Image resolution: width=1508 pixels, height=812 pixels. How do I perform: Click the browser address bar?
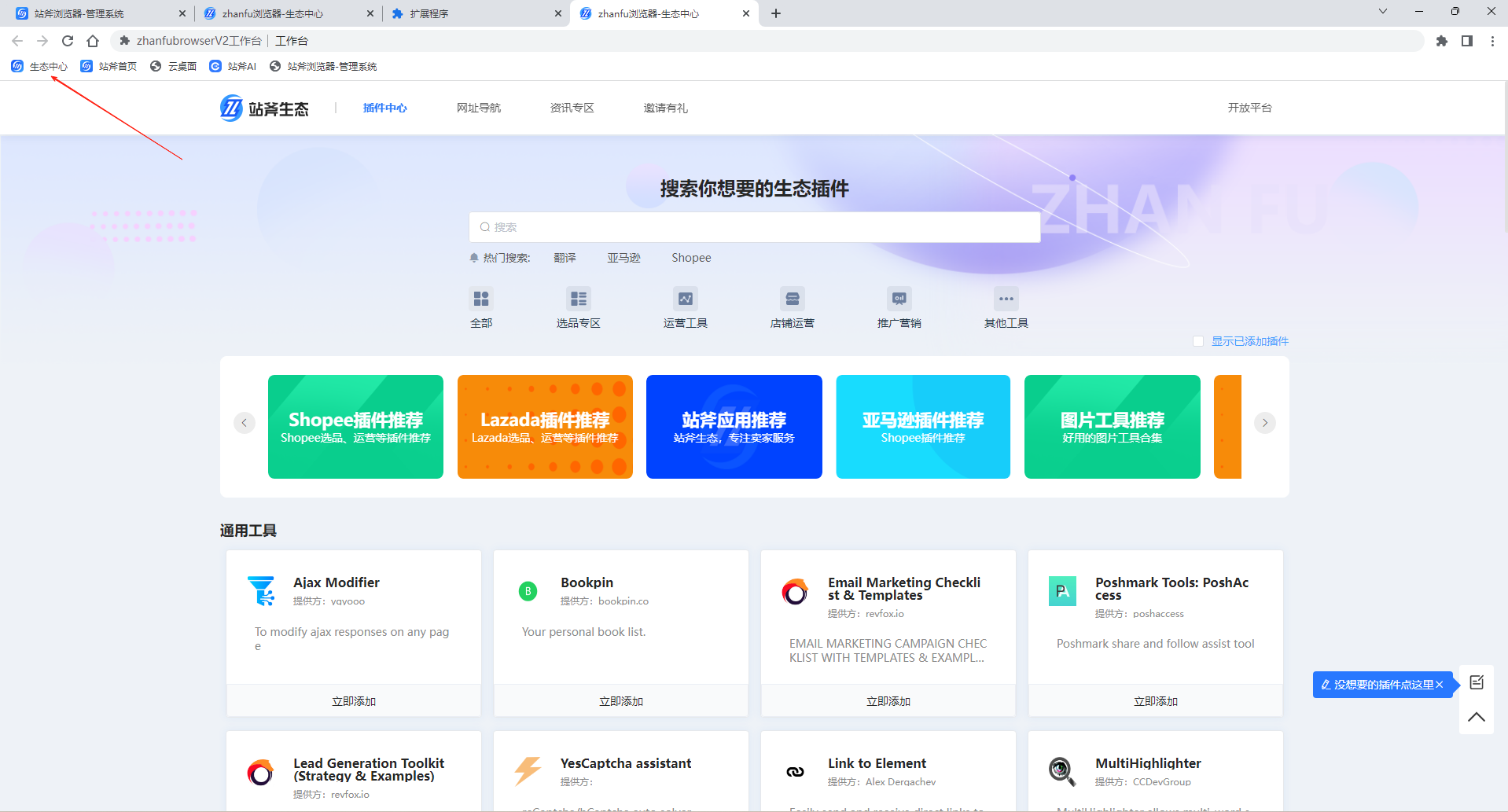click(x=767, y=41)
